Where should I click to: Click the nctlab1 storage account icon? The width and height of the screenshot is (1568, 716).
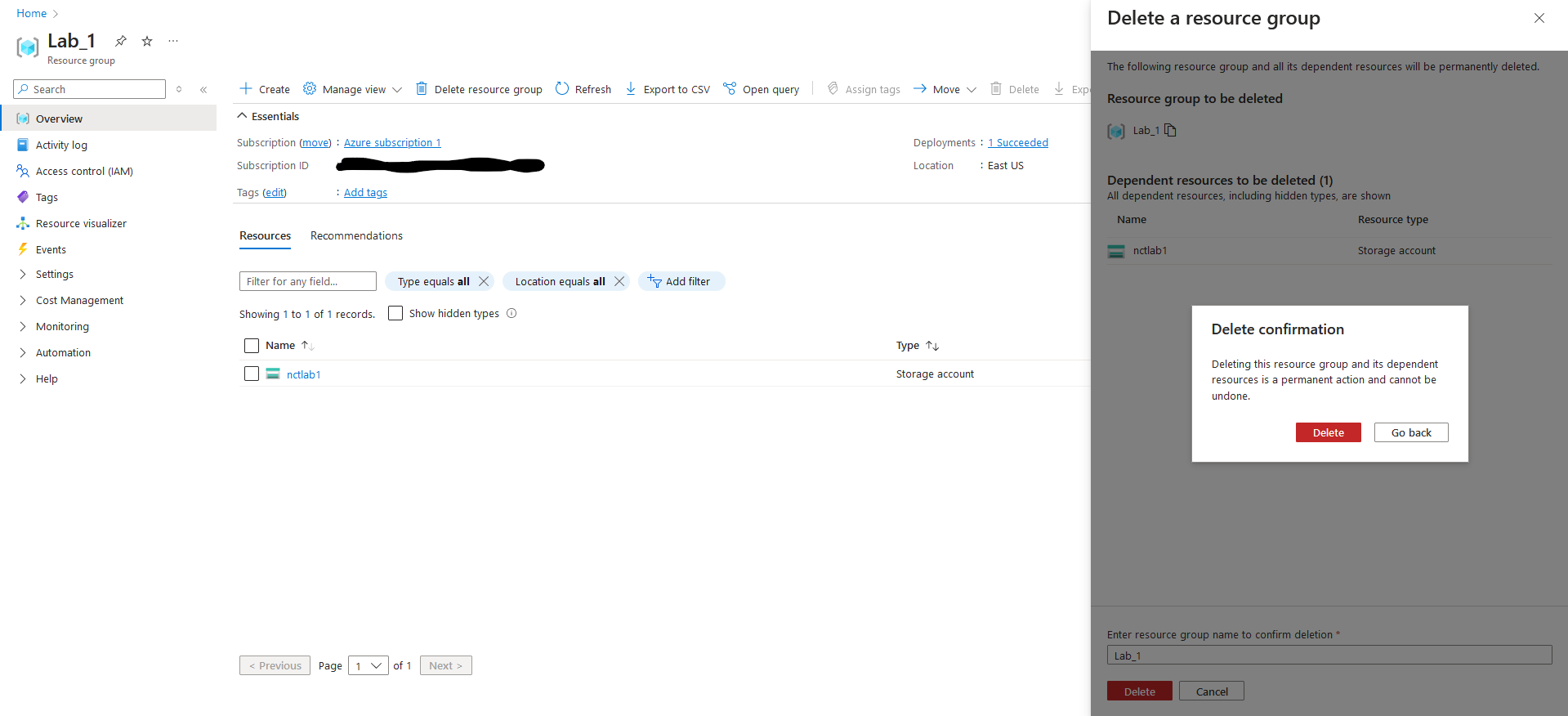(x=273, y=374)
